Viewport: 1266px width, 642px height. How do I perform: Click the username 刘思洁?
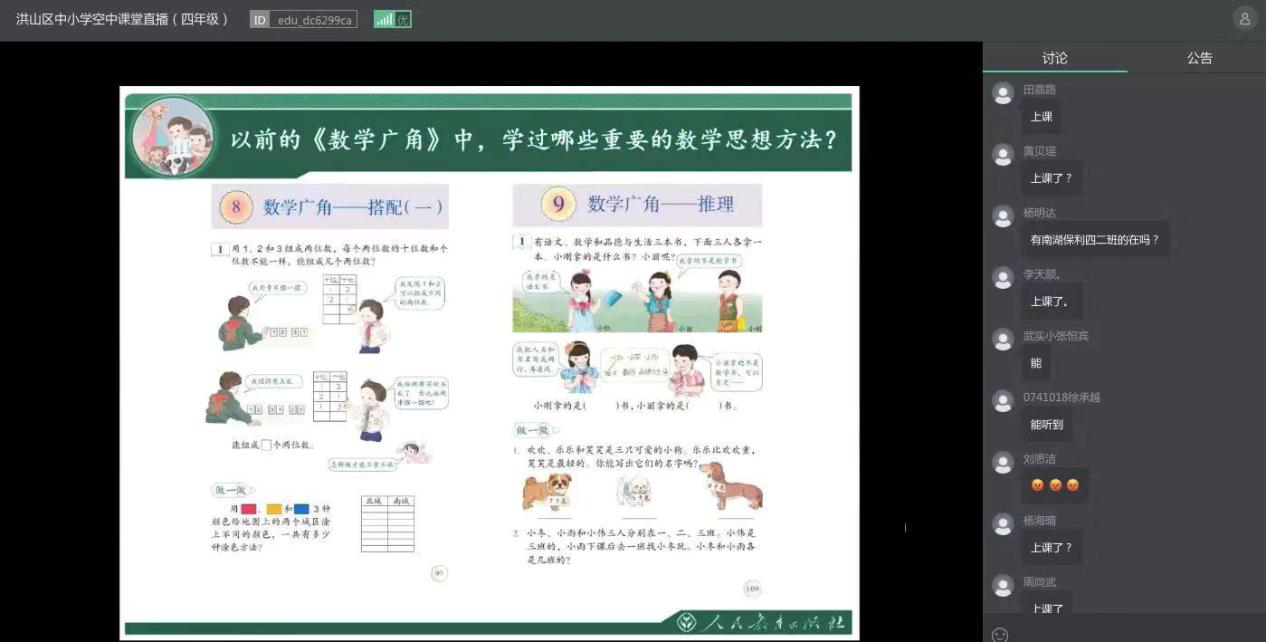pos(1040,459)
